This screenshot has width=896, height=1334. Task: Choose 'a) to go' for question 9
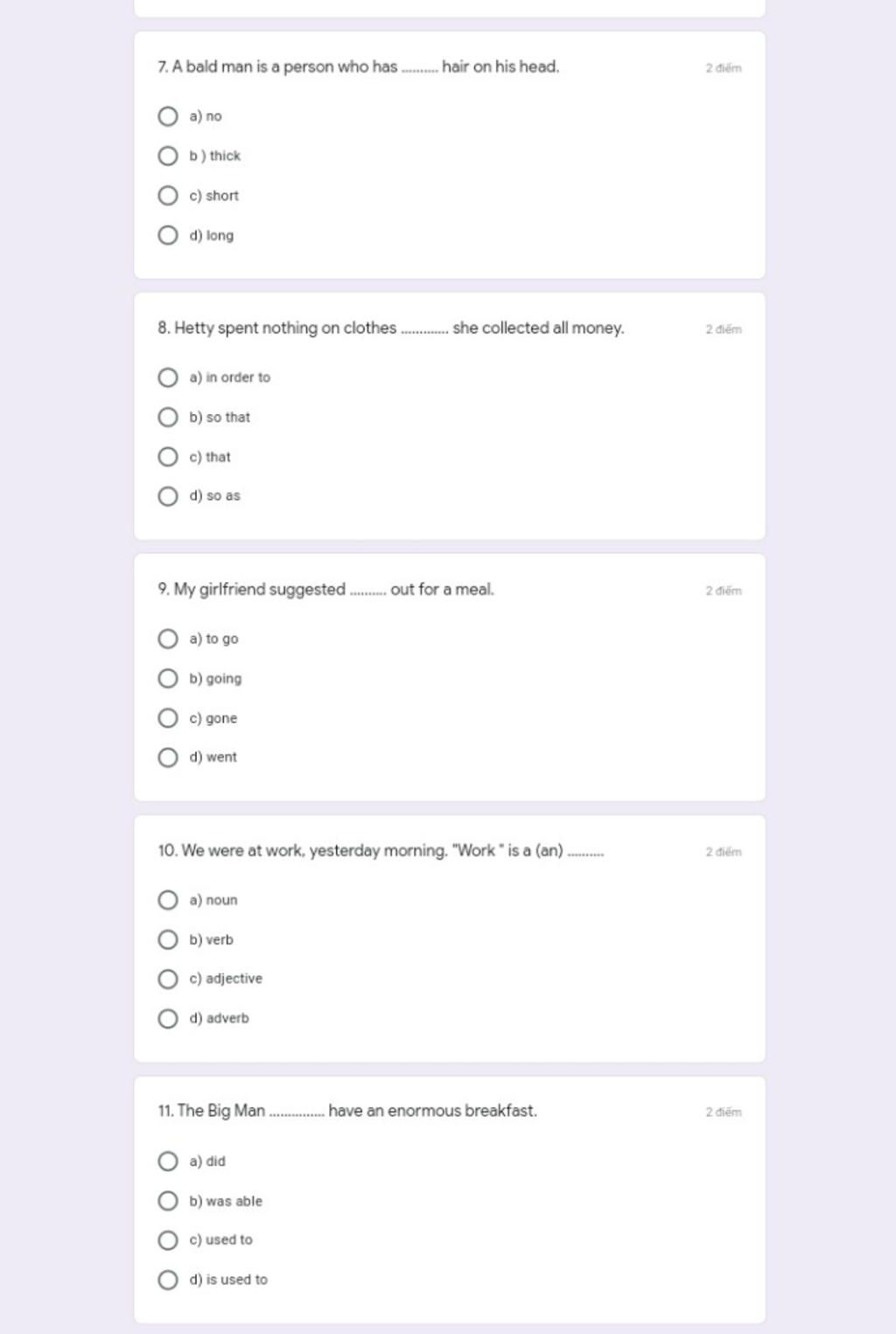(x=168, y=638)
